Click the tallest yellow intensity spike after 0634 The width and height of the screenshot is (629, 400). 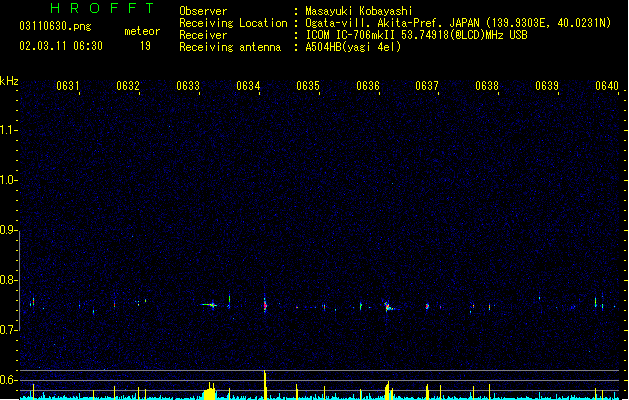click(x=265, y=385)
